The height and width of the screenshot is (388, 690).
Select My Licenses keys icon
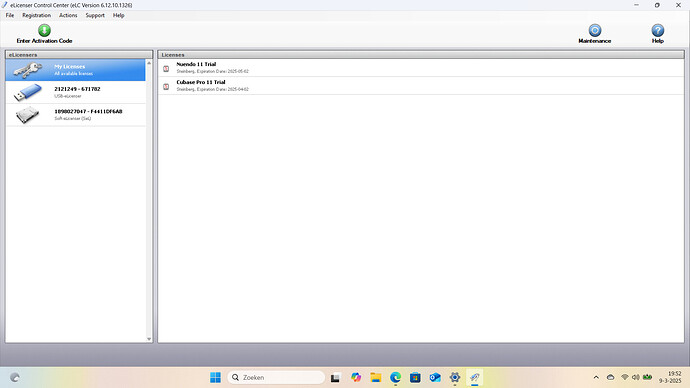pyautogui.click(x=28, y=70)
